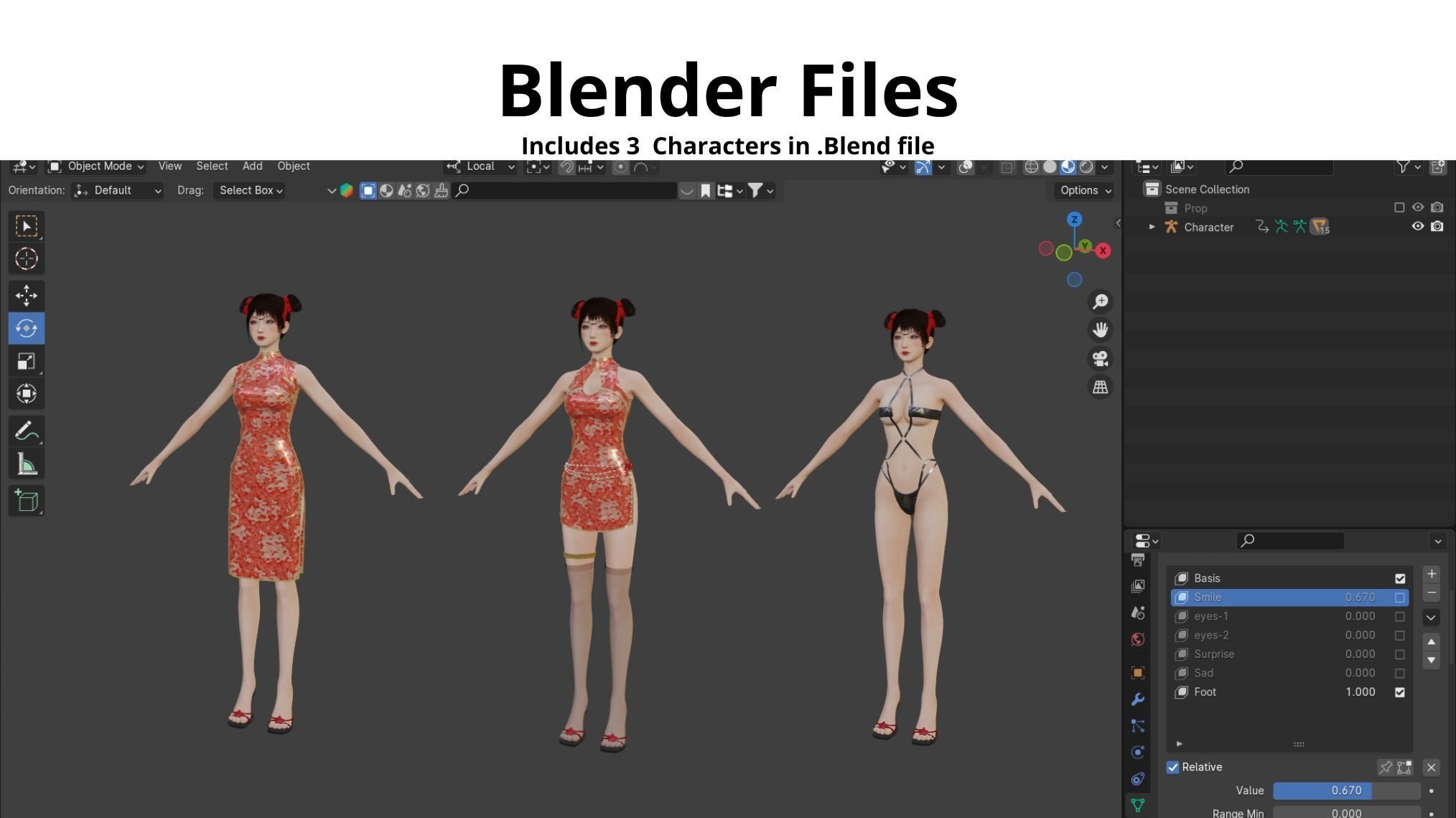Open the View menu
The image size is (1456, 818).
(x=170, y=166)
